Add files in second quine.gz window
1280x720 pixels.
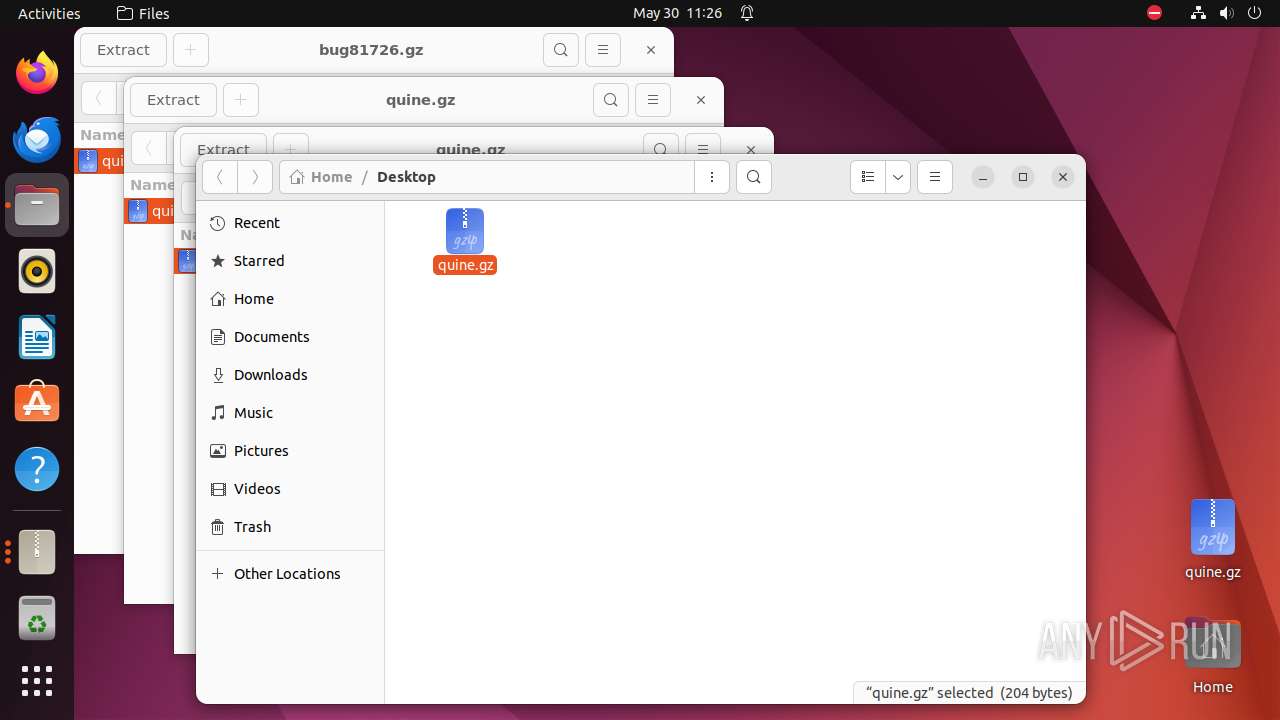point(241,100)
